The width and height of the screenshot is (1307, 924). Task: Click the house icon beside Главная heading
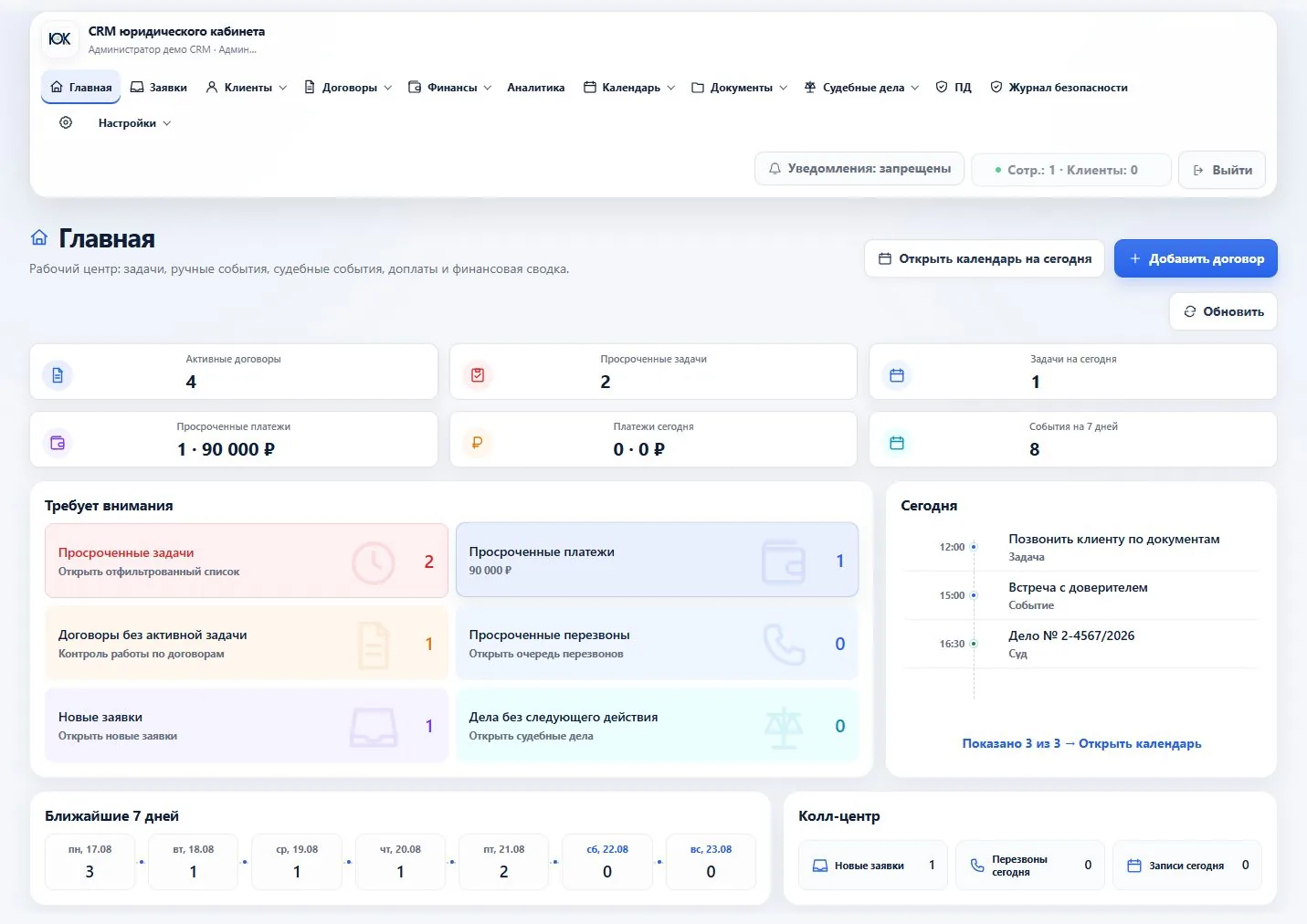[x=39, y=238]
